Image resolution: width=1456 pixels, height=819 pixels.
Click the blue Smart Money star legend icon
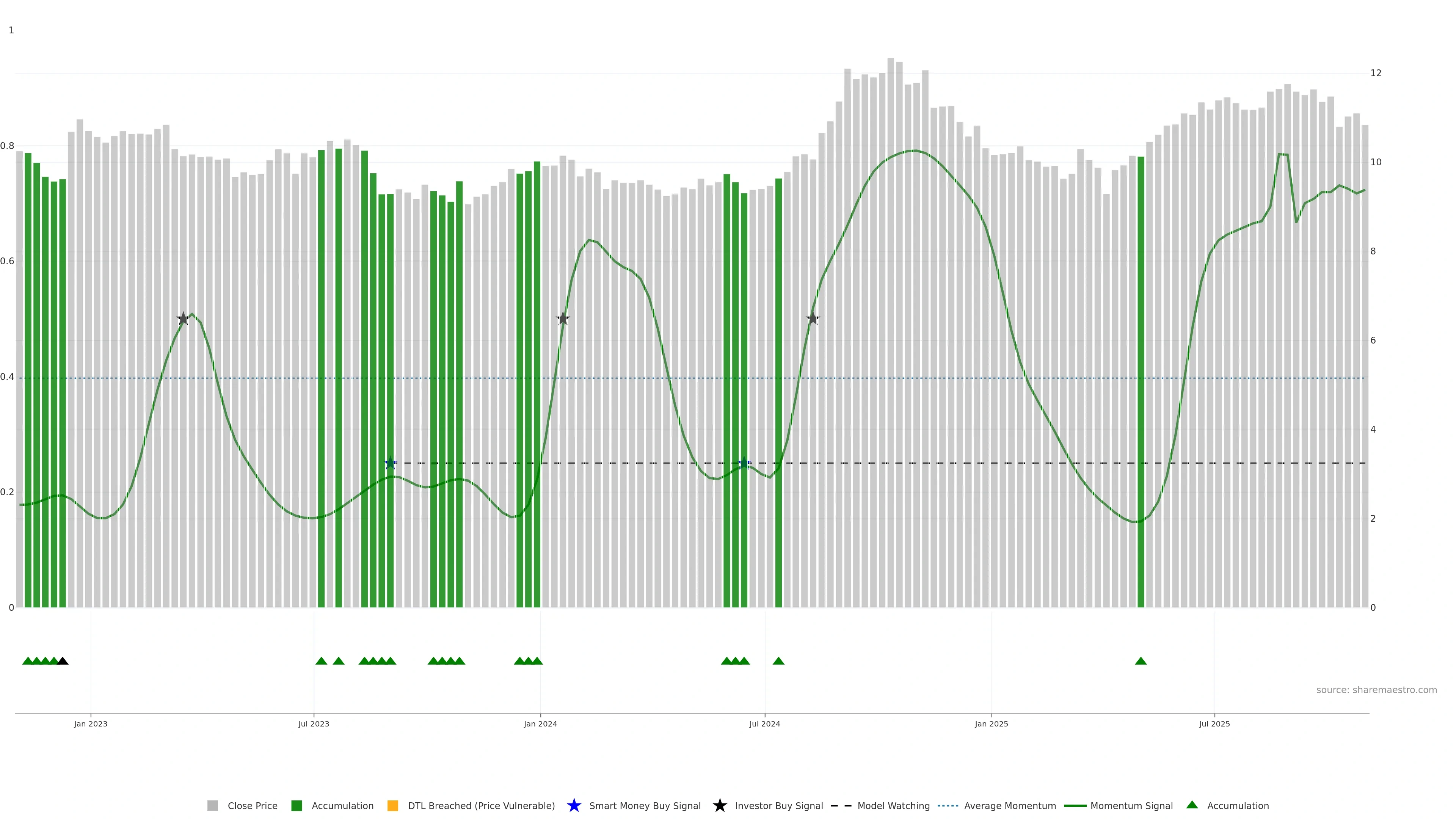574,806
